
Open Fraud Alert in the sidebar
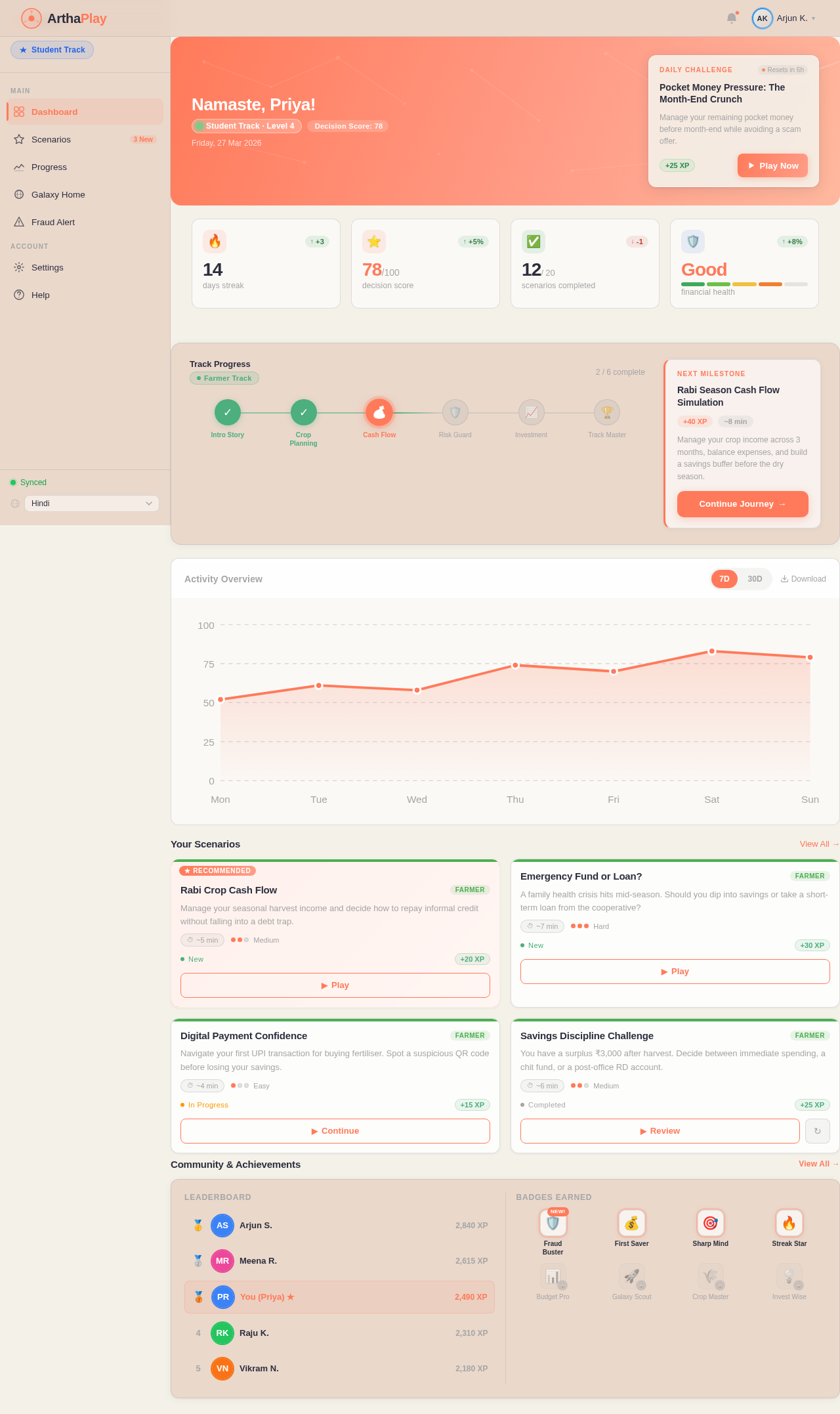click(x=85, y=222)
